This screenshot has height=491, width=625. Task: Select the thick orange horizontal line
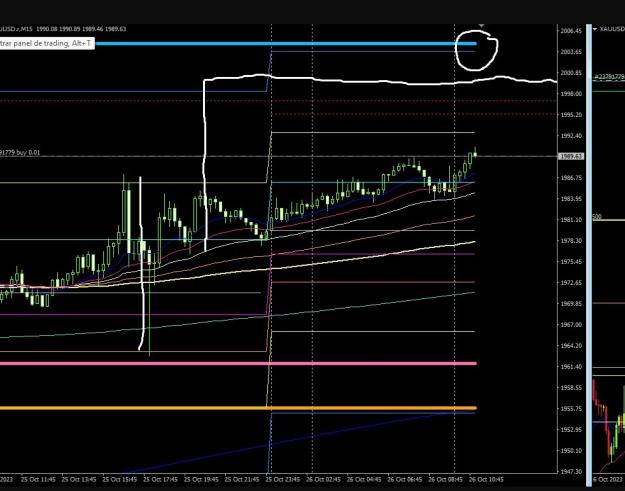[x=238, y=408]
